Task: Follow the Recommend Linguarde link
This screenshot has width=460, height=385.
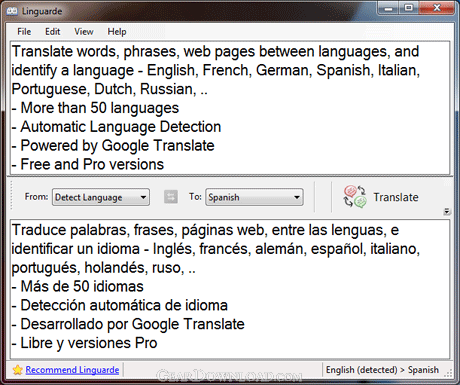Action: pyautogui.click(x=72, y=370)
